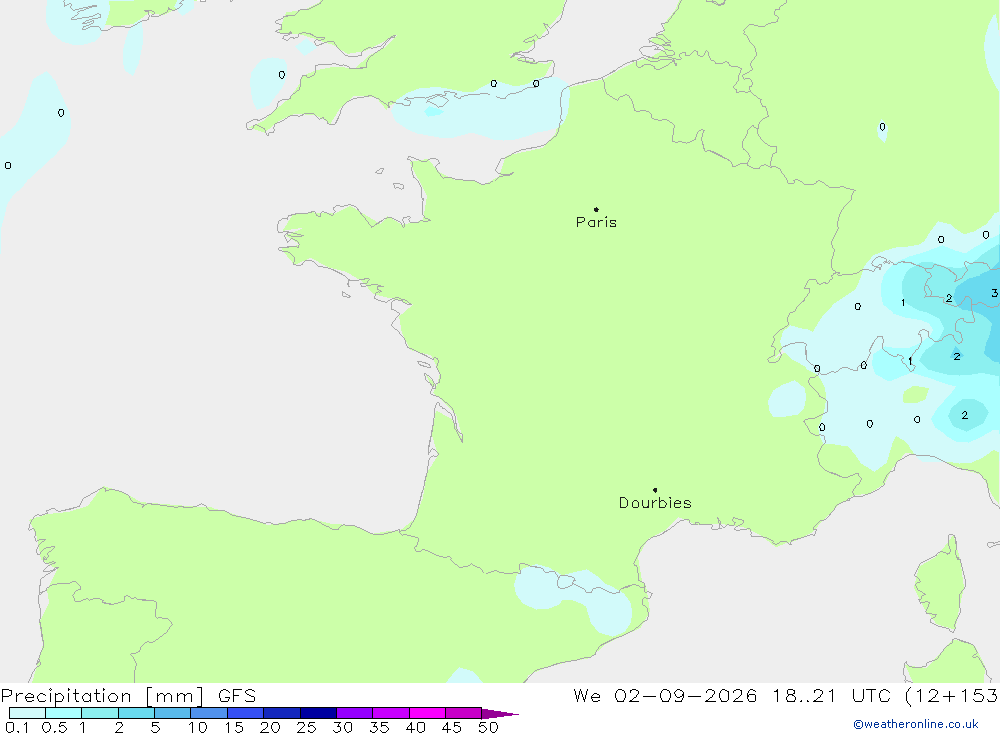Click the '(12+153' forecast offset text
Screen dimensions: 1000x733
click(x=951, y=696)
